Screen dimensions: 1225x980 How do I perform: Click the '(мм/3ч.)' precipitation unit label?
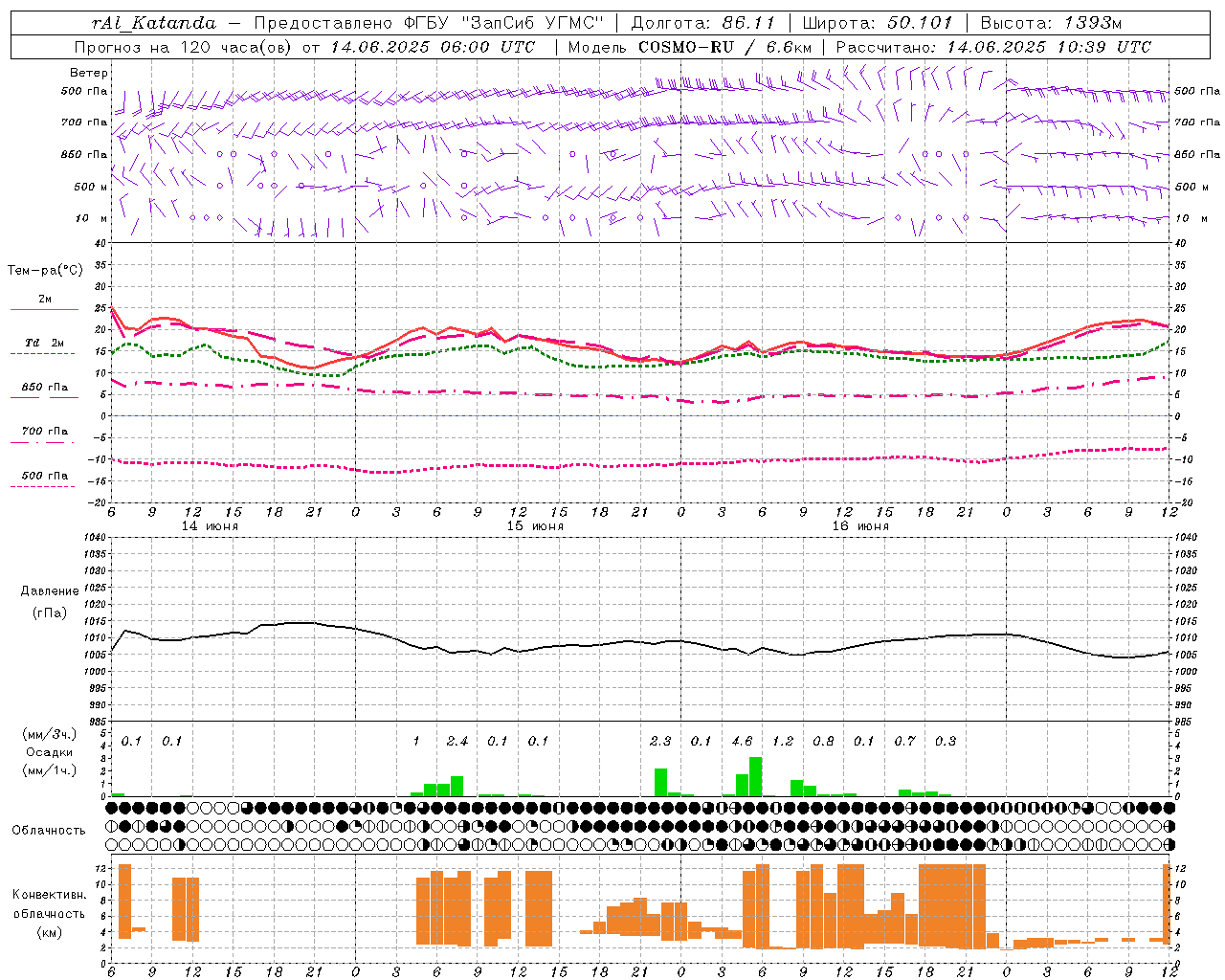click(49, 734)
